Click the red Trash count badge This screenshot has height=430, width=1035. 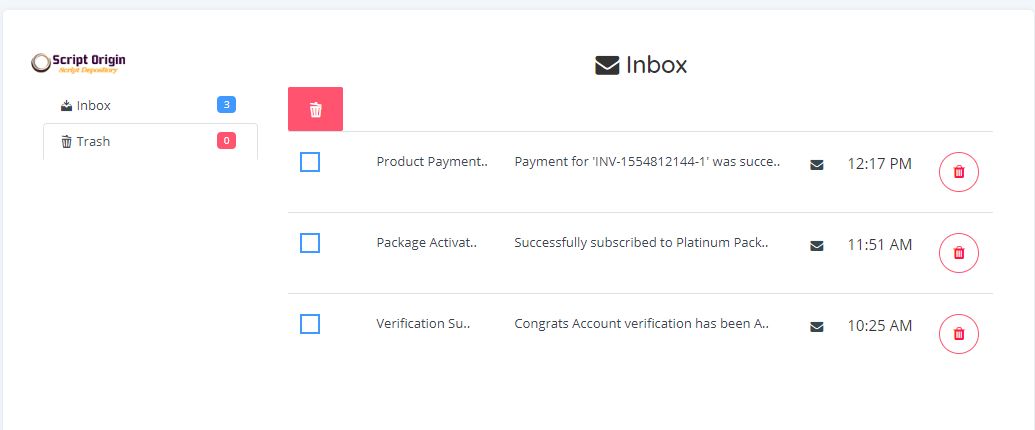coord(226,141)
